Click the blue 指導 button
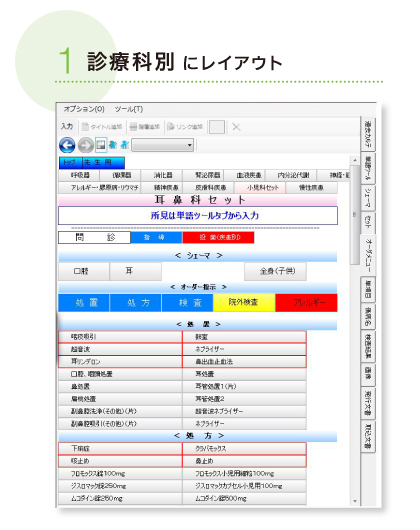Screen dimensions: 420x530 [156, 237]
